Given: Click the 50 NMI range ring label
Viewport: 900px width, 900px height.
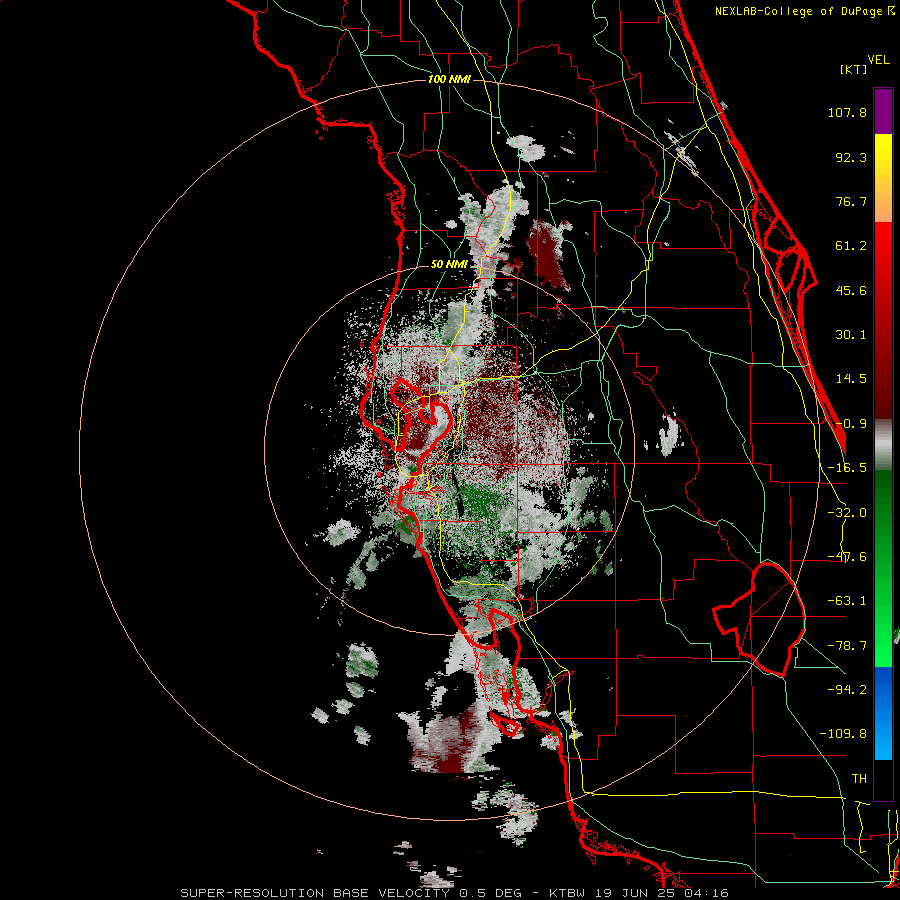Looking at the screenshot, I should point(449,265).
